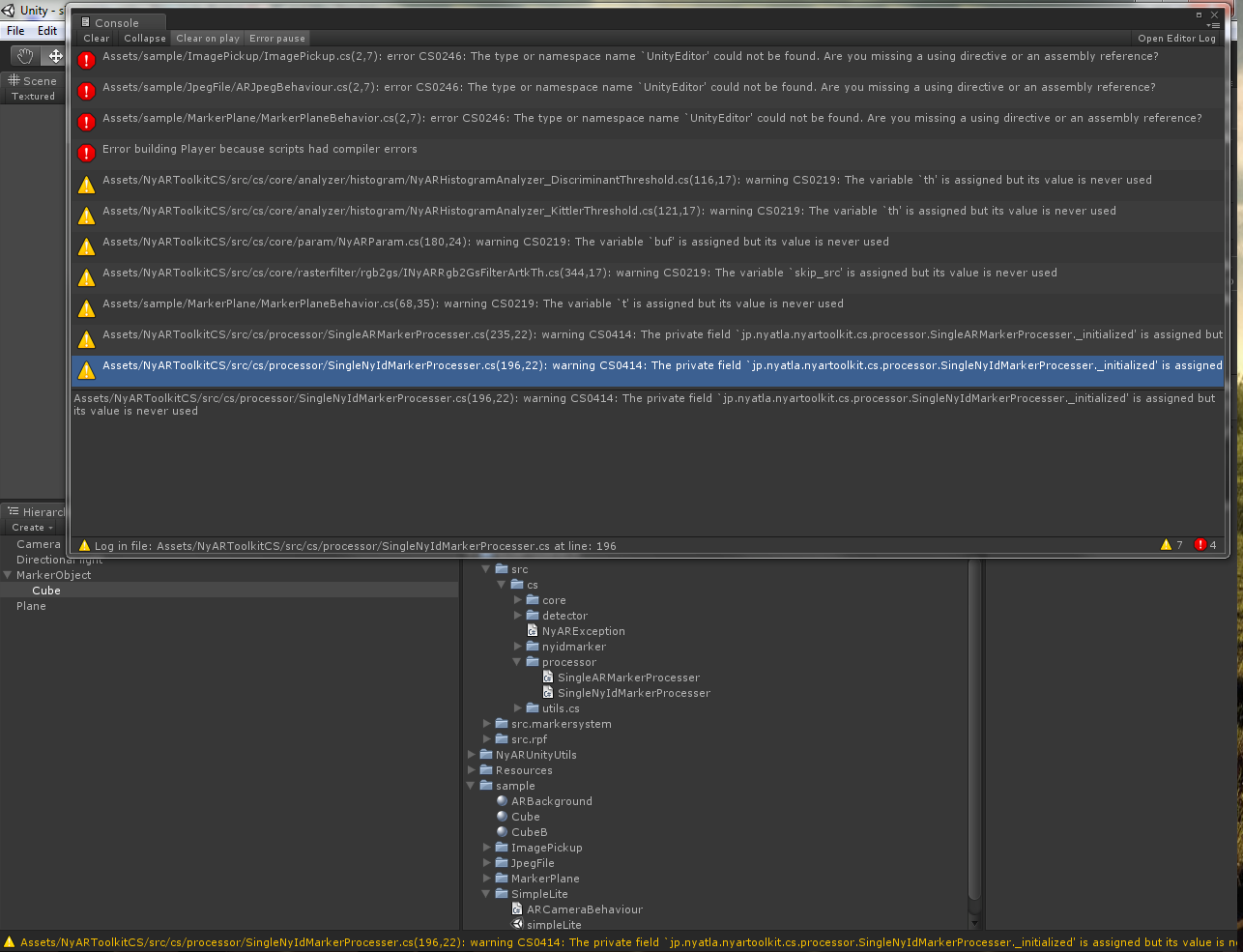Toggle Clear on play in Console
1243x952 pixels.
click(207, 39)
